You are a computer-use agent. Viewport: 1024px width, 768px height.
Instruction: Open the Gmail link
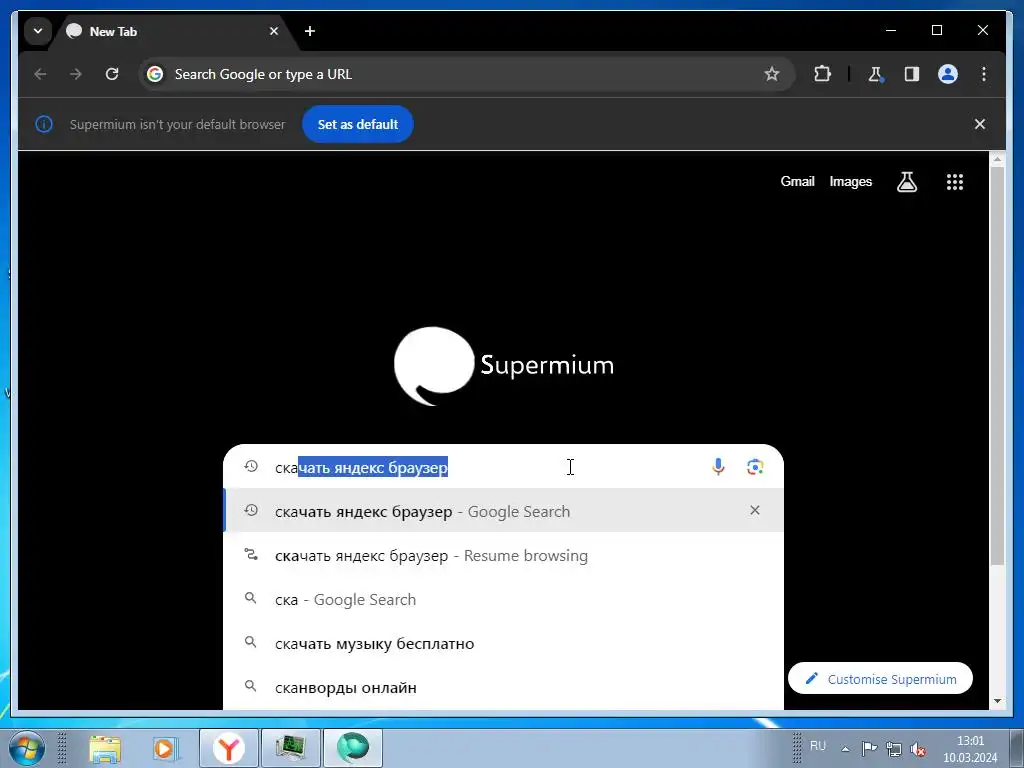797,182
